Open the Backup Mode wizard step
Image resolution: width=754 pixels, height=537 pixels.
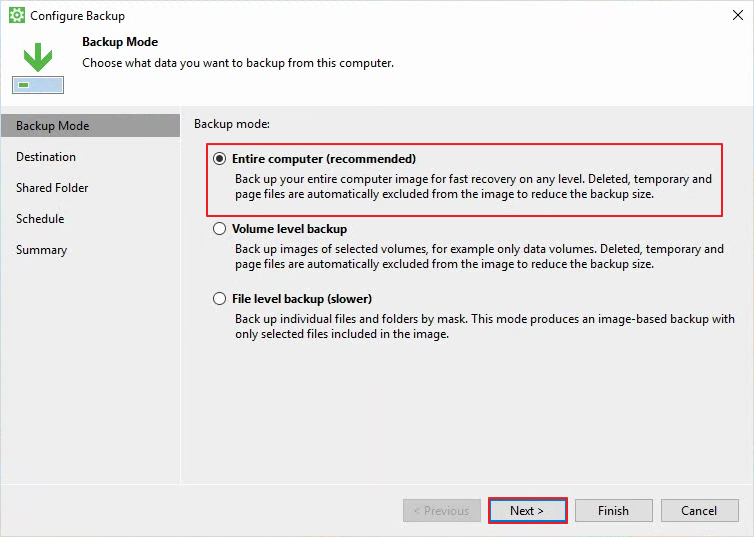pyautogui.click(x=90, y=125)
